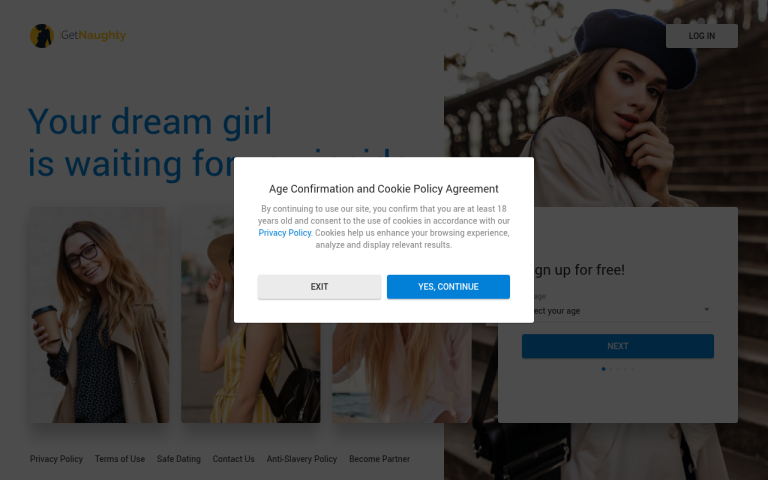This screenshot has height=480, width=768.
Task: Click the GetNaughty logo icon
Action: 42,36
